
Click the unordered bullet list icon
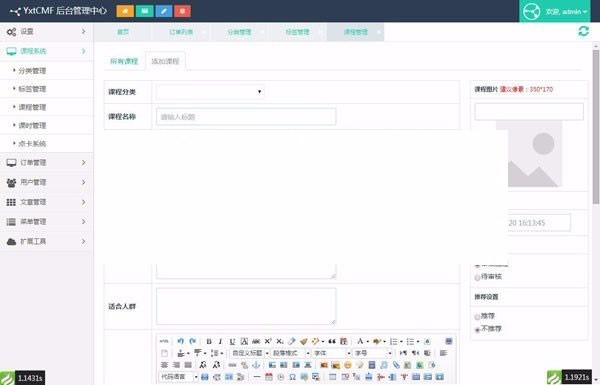pos(410,341)
